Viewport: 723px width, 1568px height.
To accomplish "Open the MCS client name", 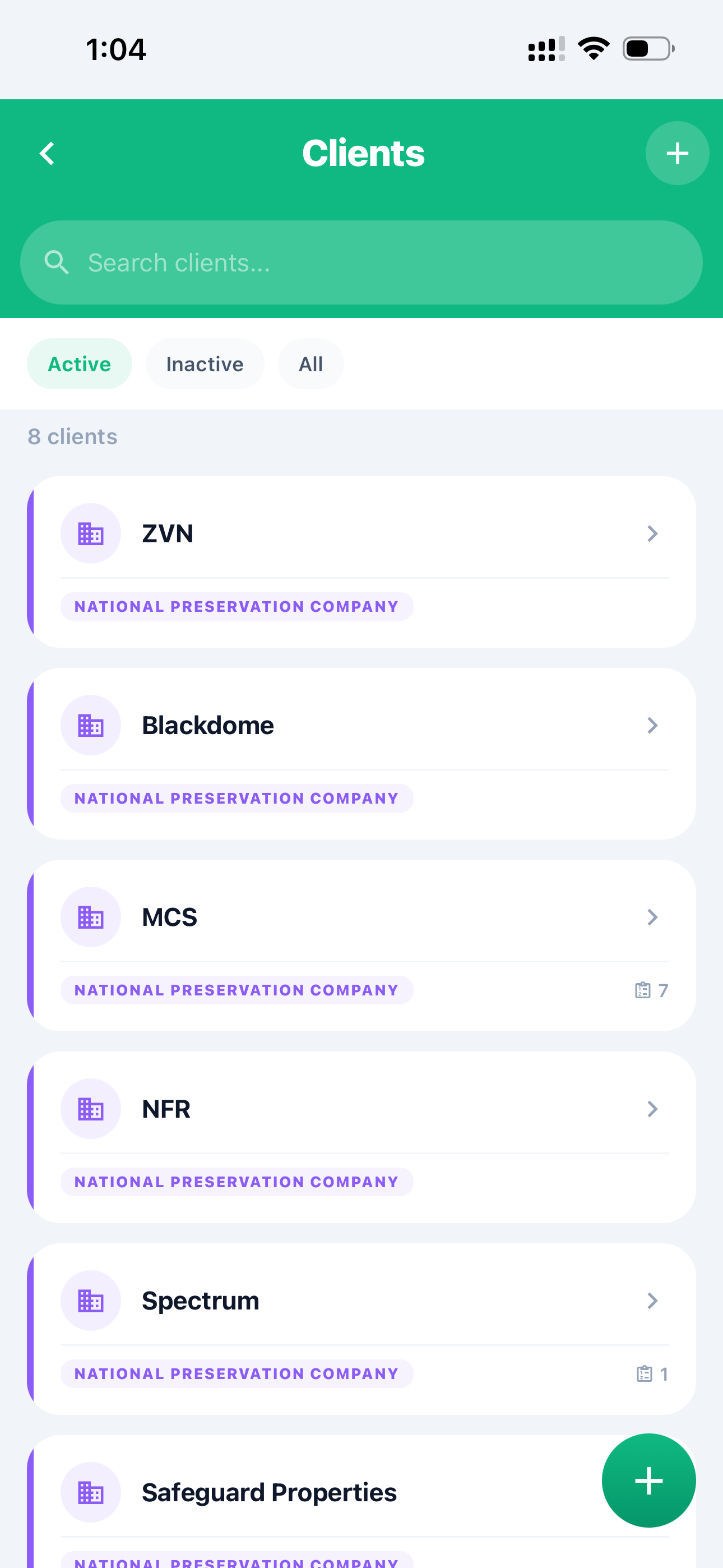I will pyautogui.click(x=170, y=917).
